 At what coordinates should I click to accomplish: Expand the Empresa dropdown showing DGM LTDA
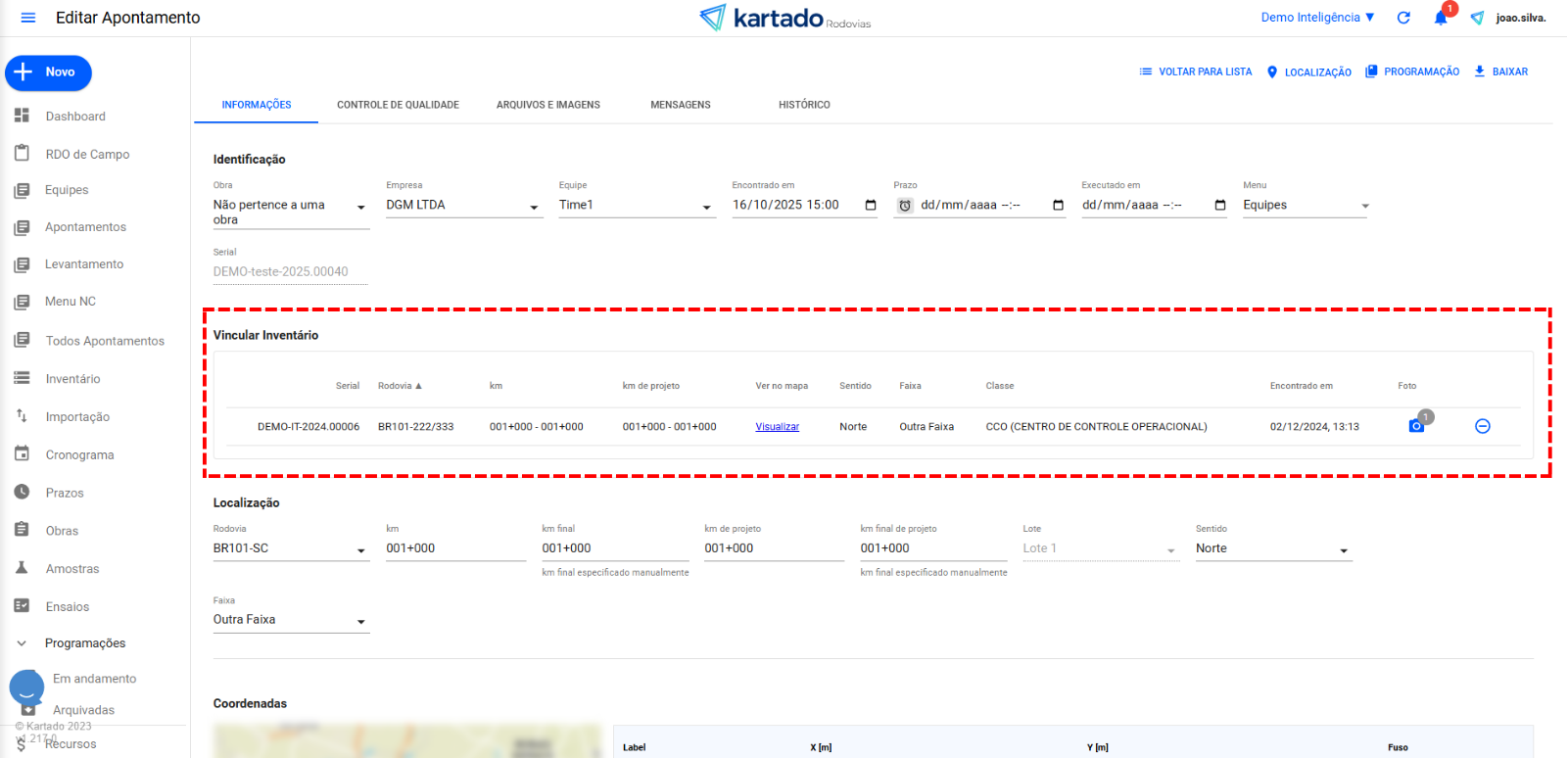534,207
